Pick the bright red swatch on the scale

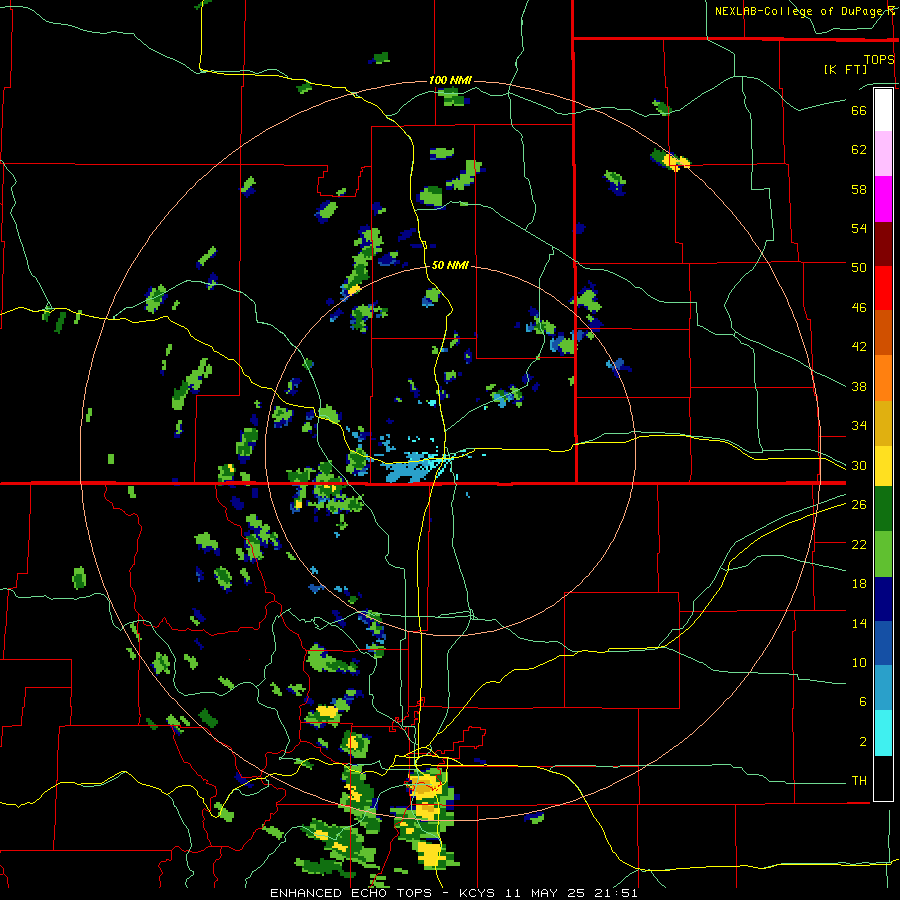(x=883, y=288)
